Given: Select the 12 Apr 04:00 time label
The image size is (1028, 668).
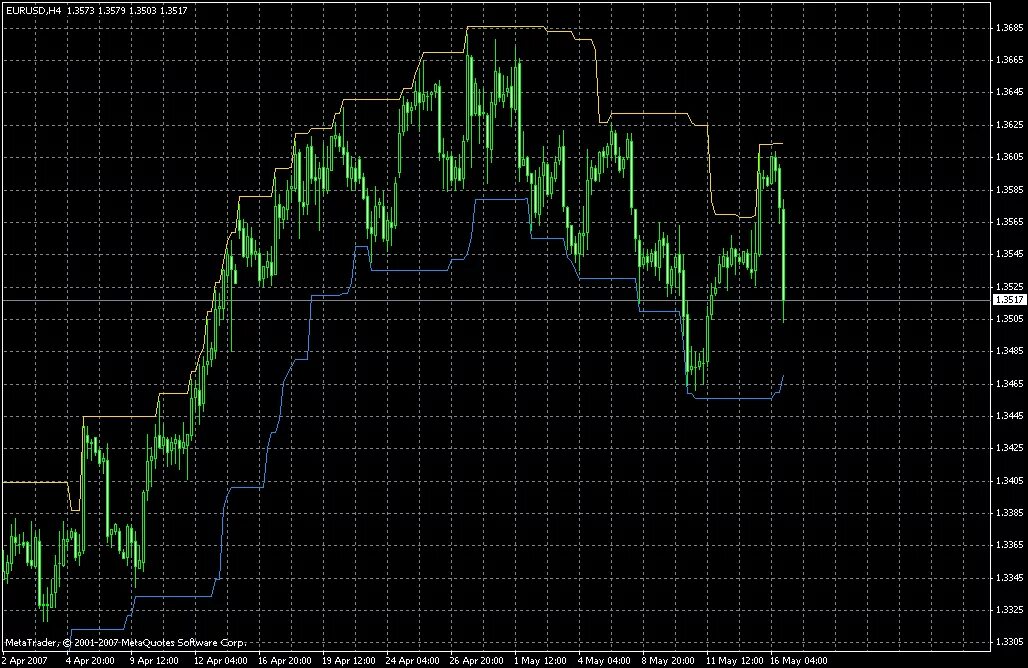Looking at the screenshot, I should click(220, 660).
